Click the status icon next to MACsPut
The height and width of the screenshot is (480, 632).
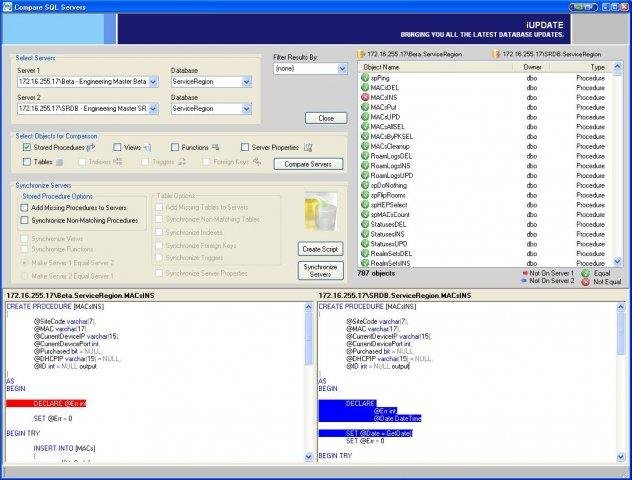pyautogui.click(x=365, y=107)
